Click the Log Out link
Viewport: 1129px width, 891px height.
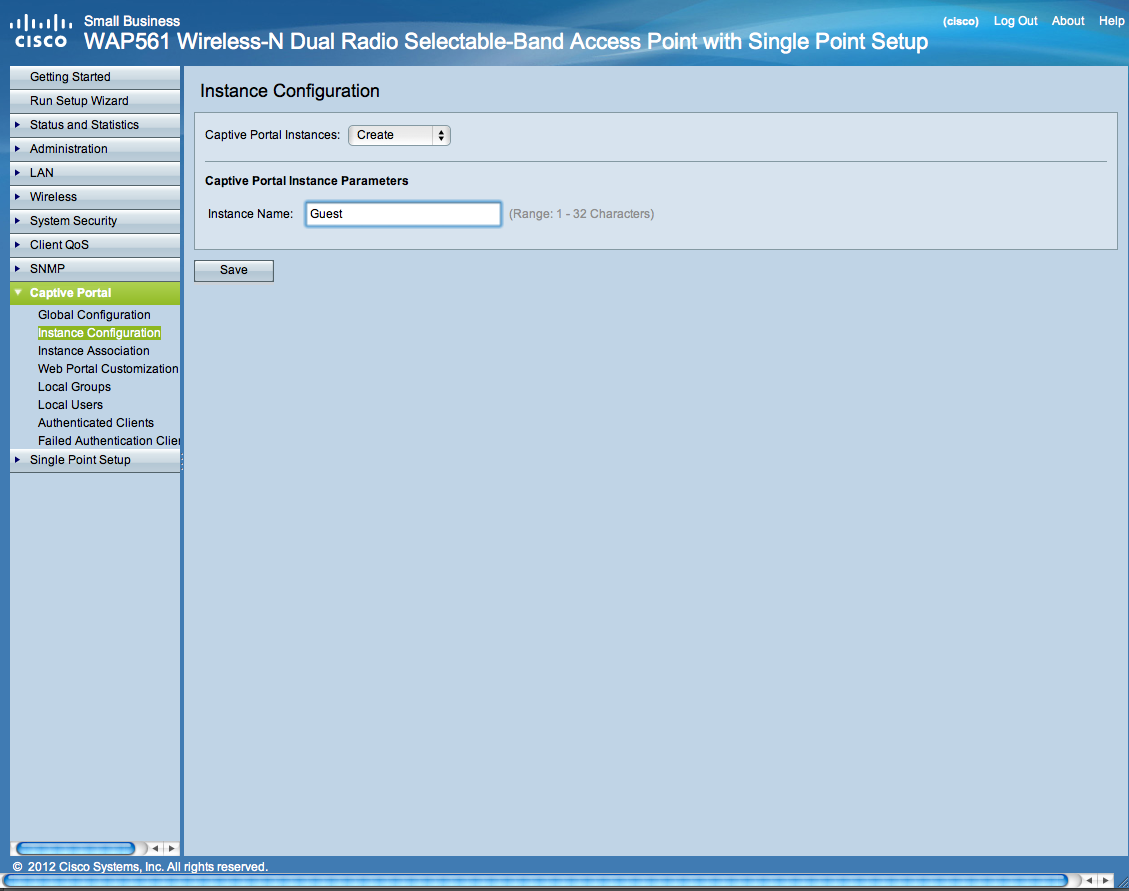coord(1015,21)
